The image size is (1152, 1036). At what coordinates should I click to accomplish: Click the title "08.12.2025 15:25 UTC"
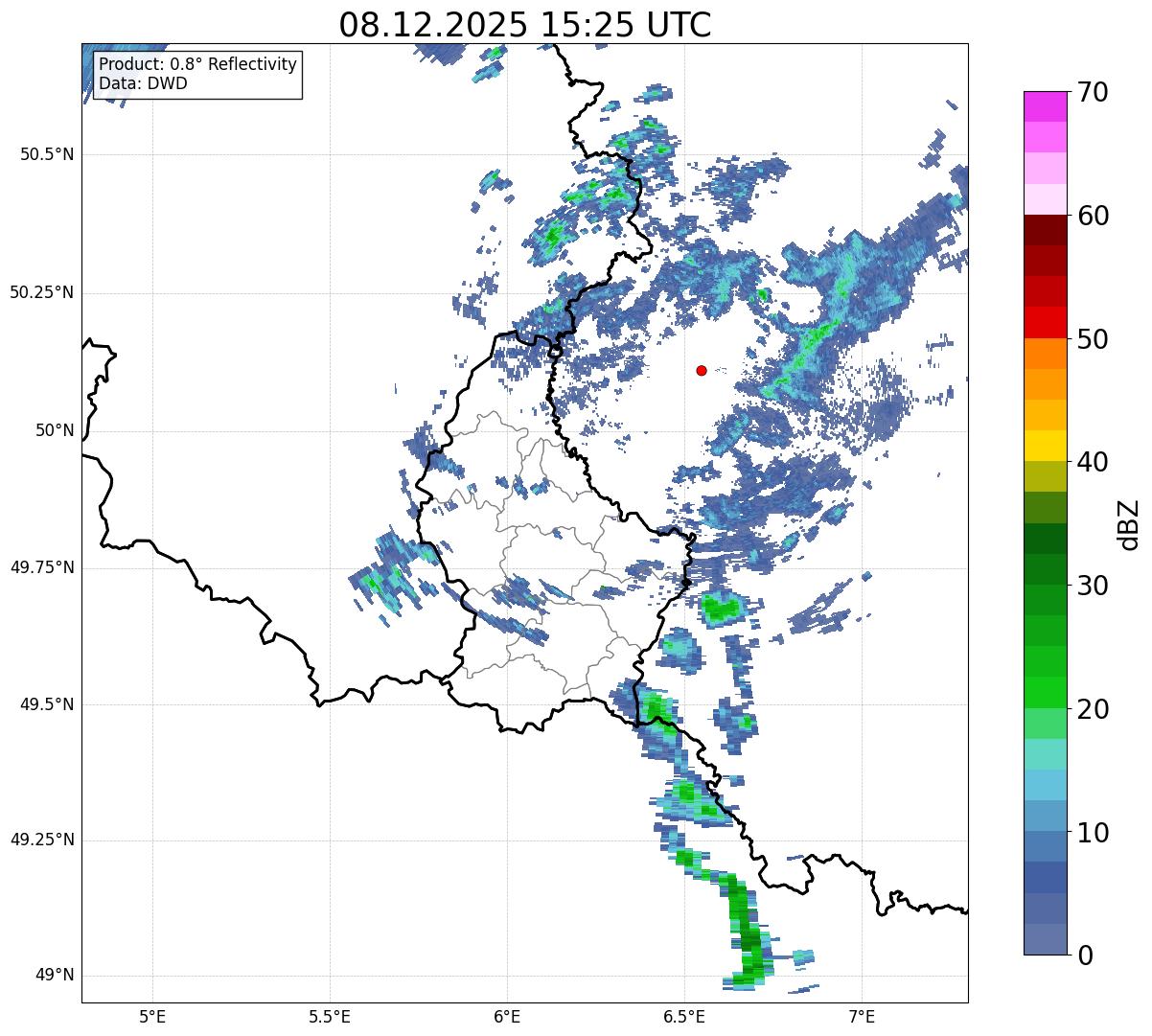pos(525,24)
